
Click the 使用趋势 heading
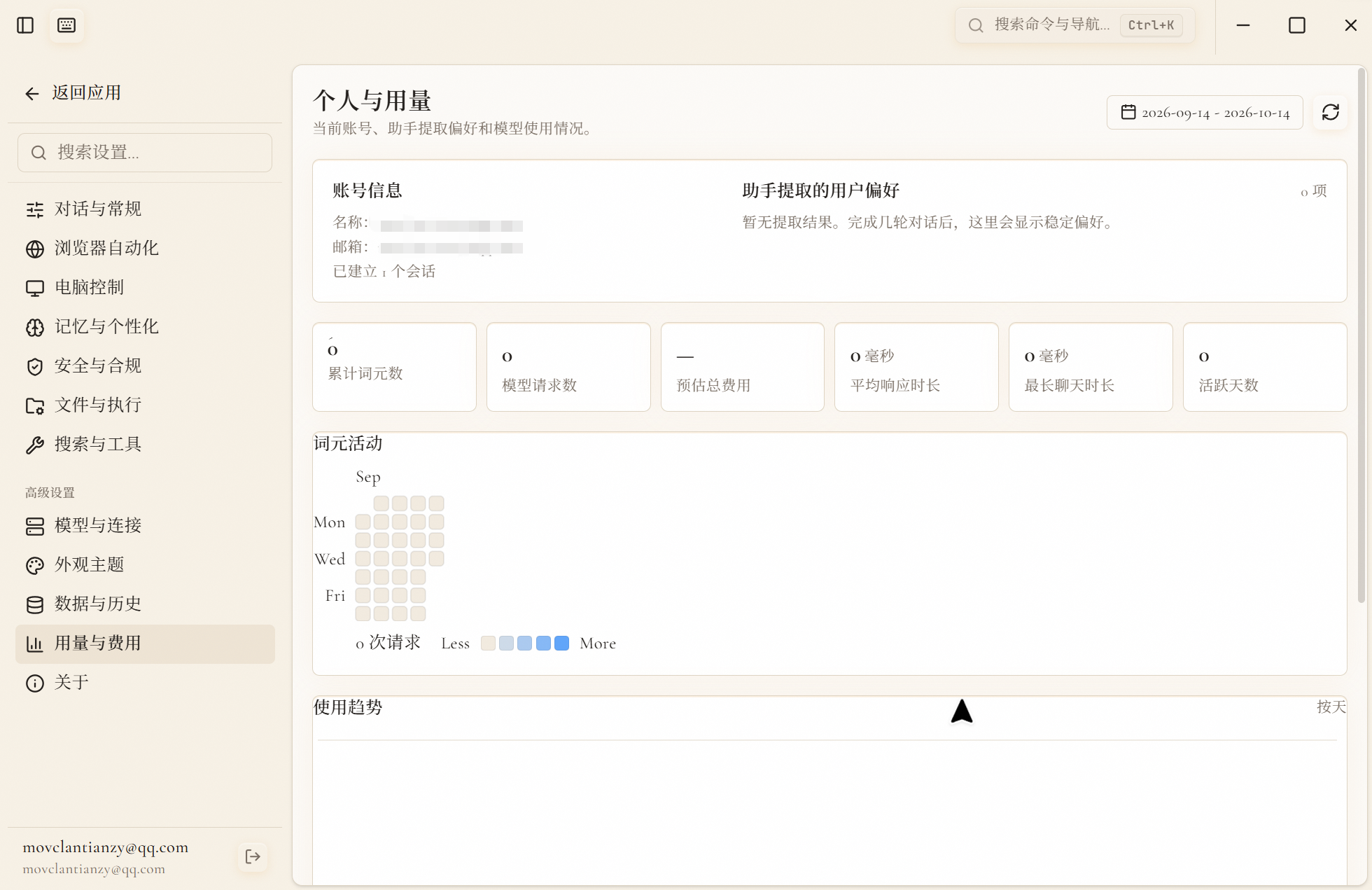tap(348, 707)
